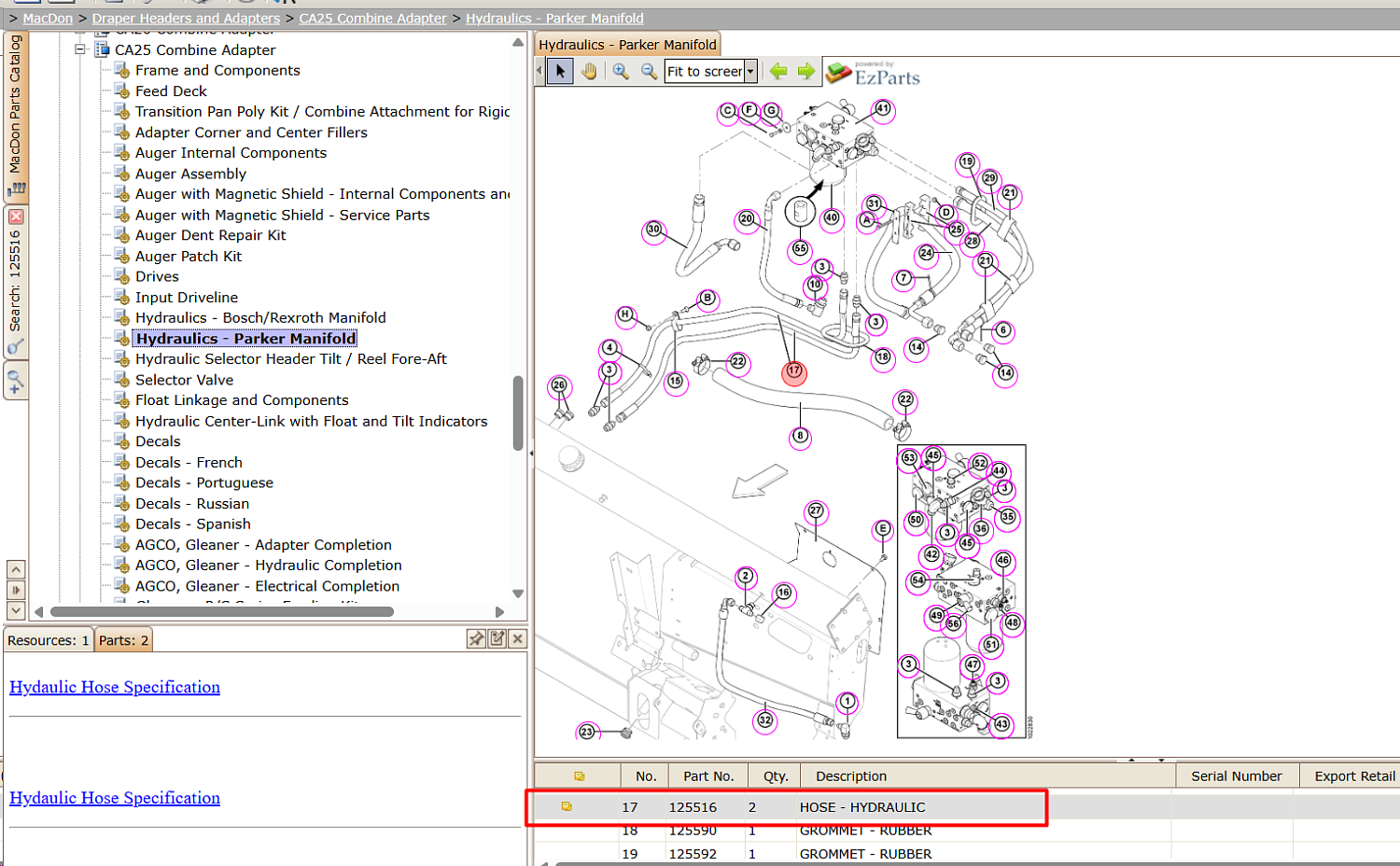Open the MacDon breadcrumb link
The image size is (1400, 866).
coord(48,18)
